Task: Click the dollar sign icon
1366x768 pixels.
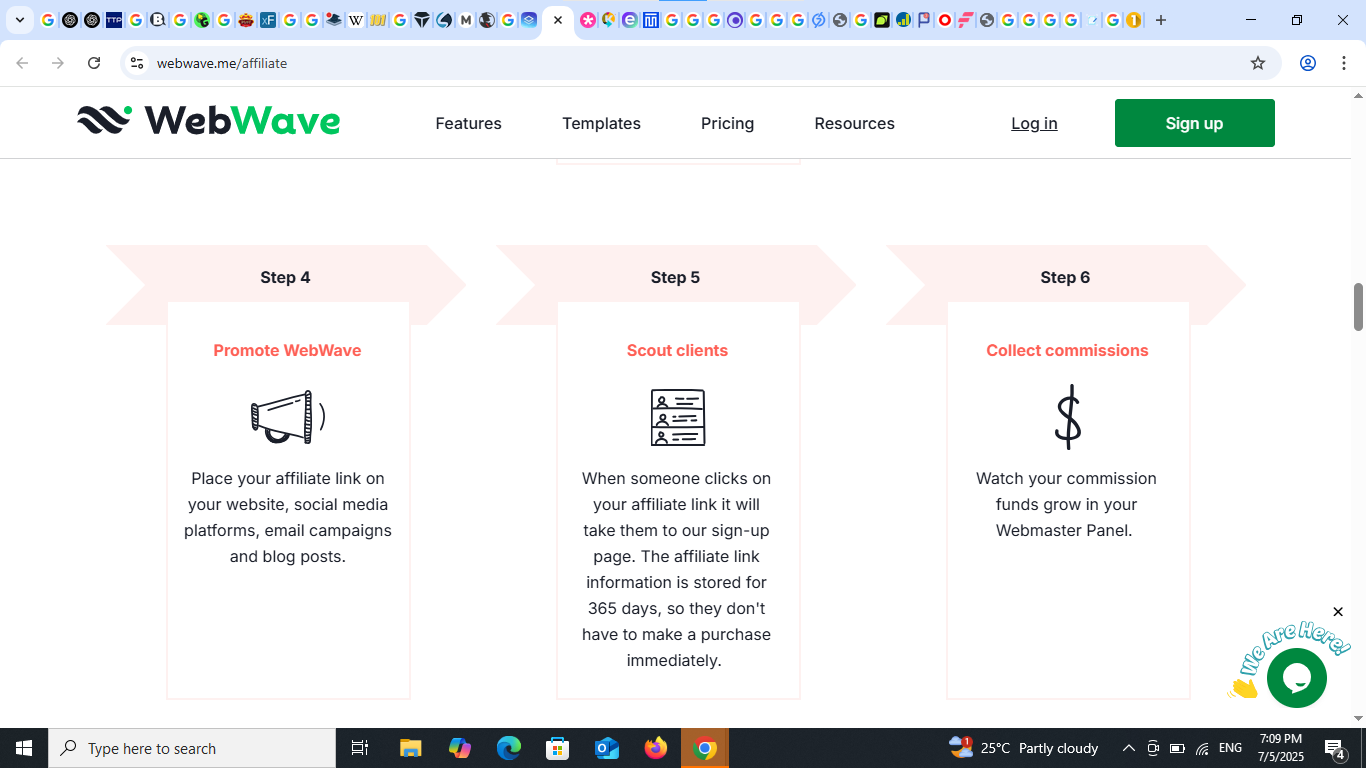Action: (x=1068, y=417)
